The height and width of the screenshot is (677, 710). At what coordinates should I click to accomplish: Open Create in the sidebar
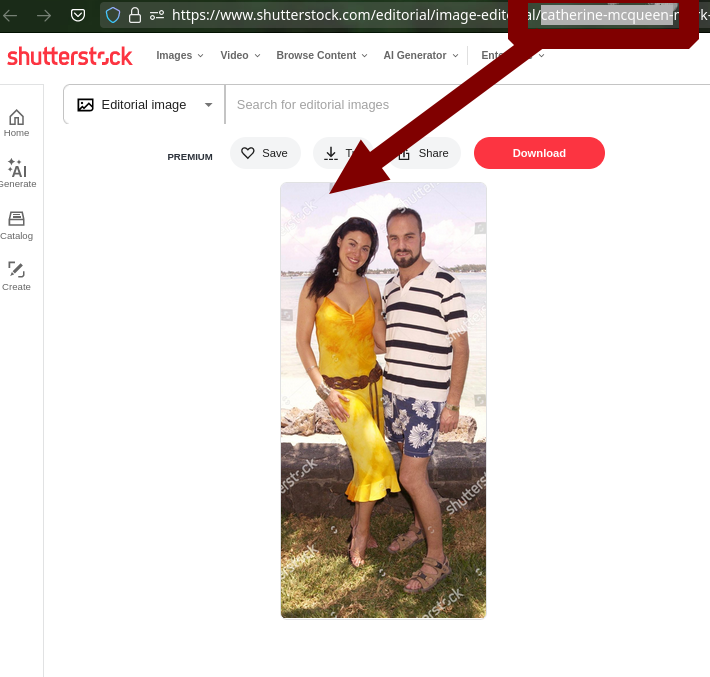16,276
